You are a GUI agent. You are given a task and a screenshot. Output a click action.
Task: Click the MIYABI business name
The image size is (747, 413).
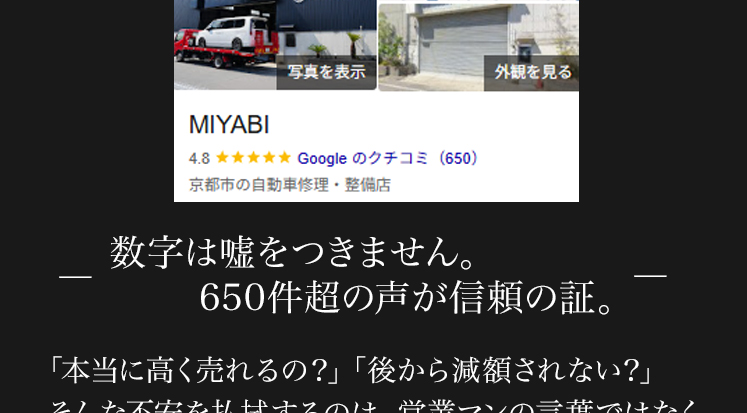tap(229, 125)
